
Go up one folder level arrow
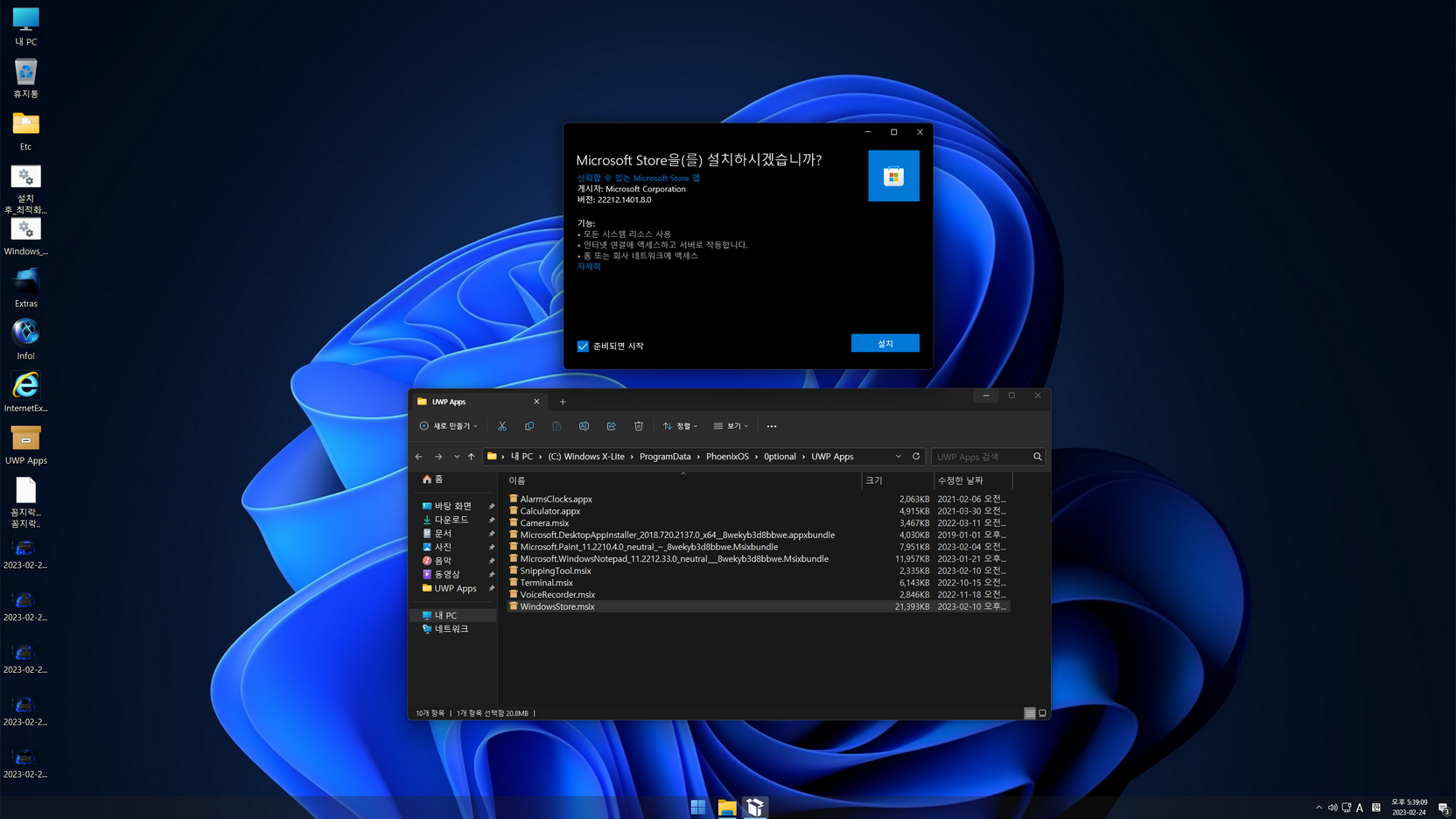pos(471,457)
